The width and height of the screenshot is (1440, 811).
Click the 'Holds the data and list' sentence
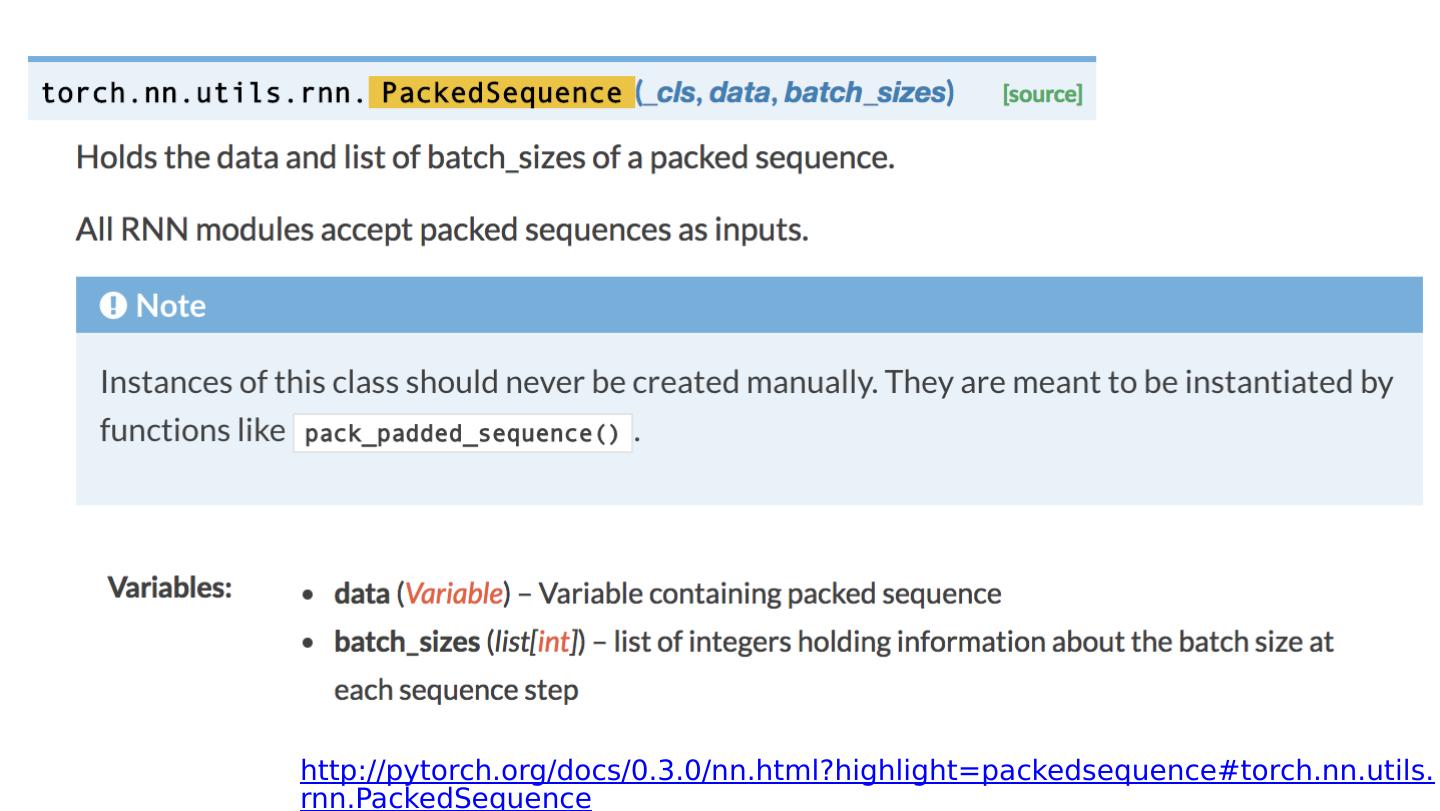tap(484, 159)
